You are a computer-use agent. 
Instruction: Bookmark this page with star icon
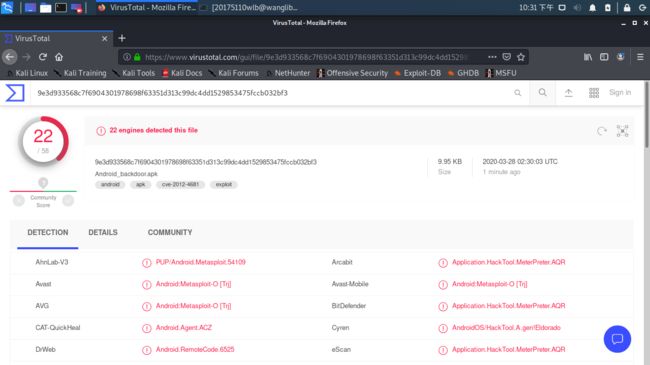[521, 57]
